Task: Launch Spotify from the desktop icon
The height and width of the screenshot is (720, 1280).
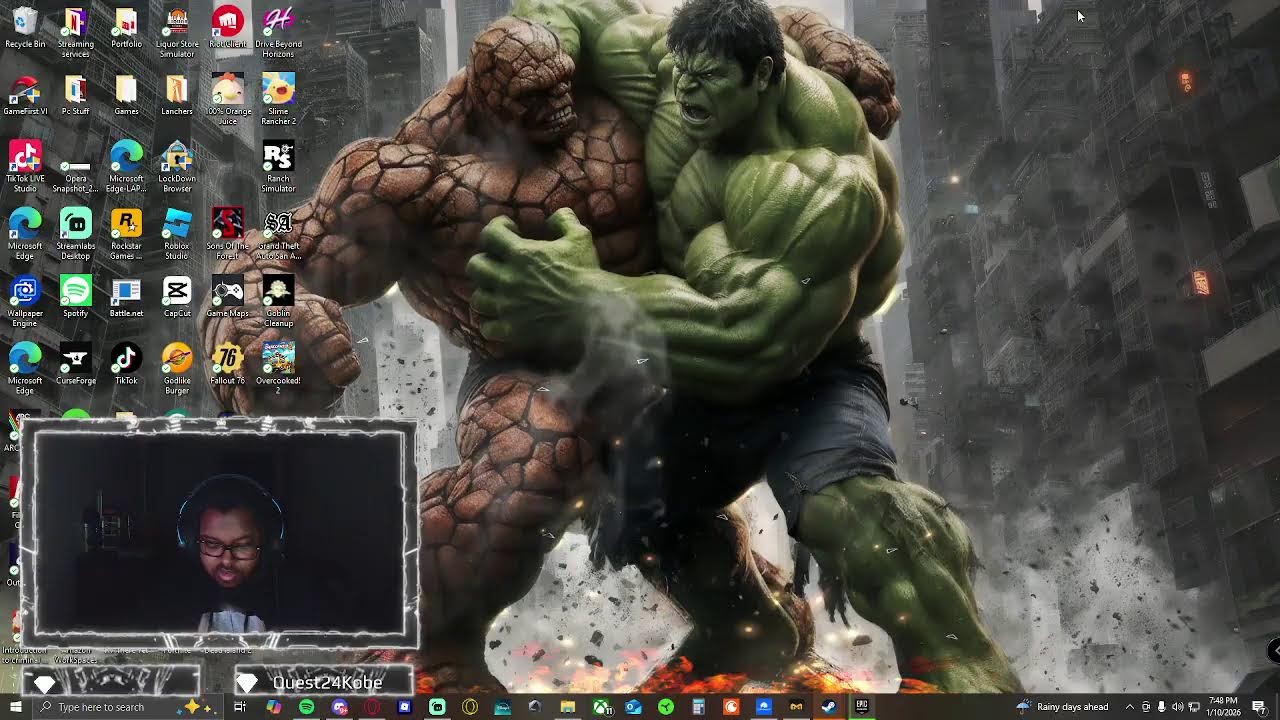Action: coord(76,297)
